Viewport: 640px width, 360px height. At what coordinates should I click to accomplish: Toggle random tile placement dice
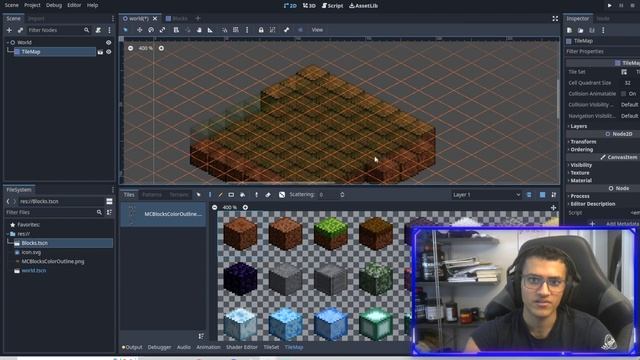pyautogui.click(x=282, y=195)
